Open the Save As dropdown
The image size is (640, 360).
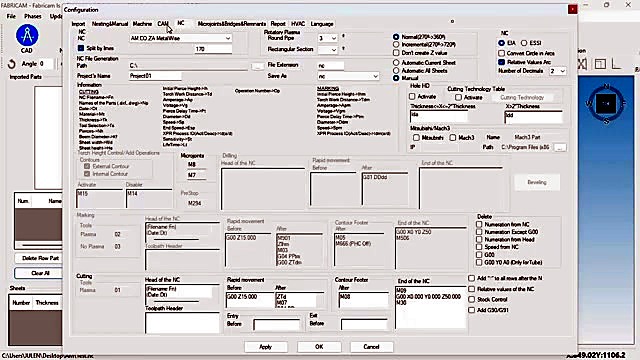(x=348, y=76)
